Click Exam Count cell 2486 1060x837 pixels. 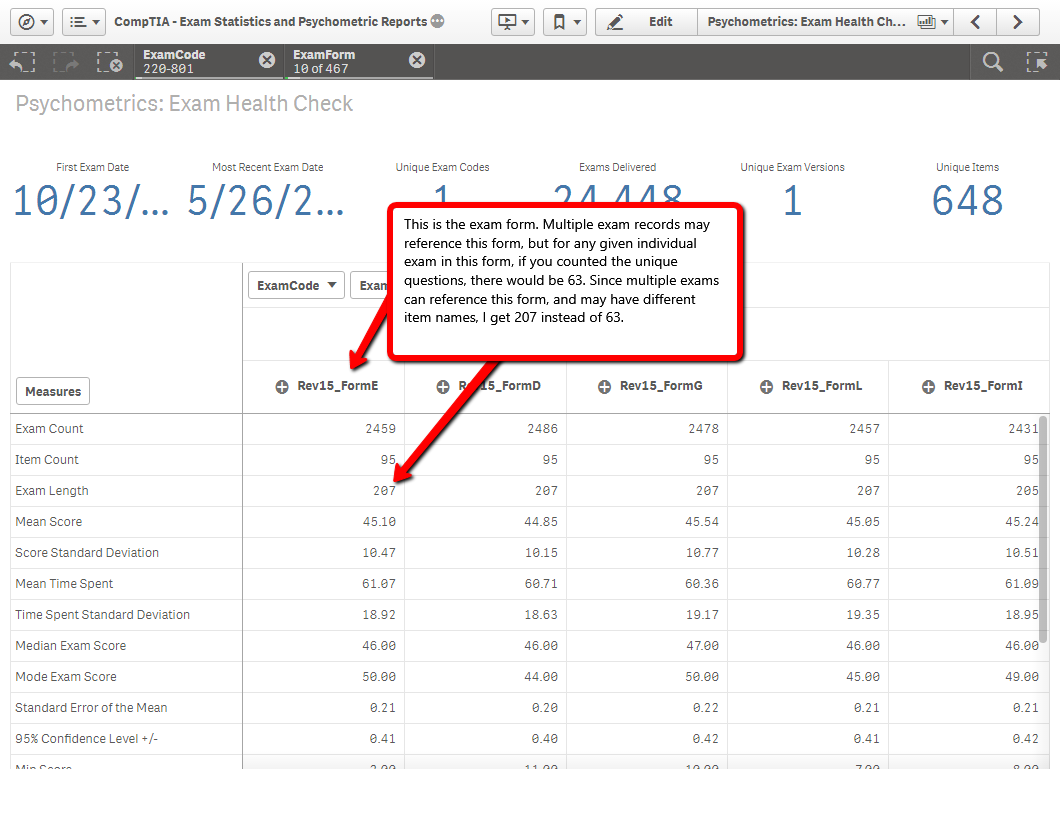(542, 429)
